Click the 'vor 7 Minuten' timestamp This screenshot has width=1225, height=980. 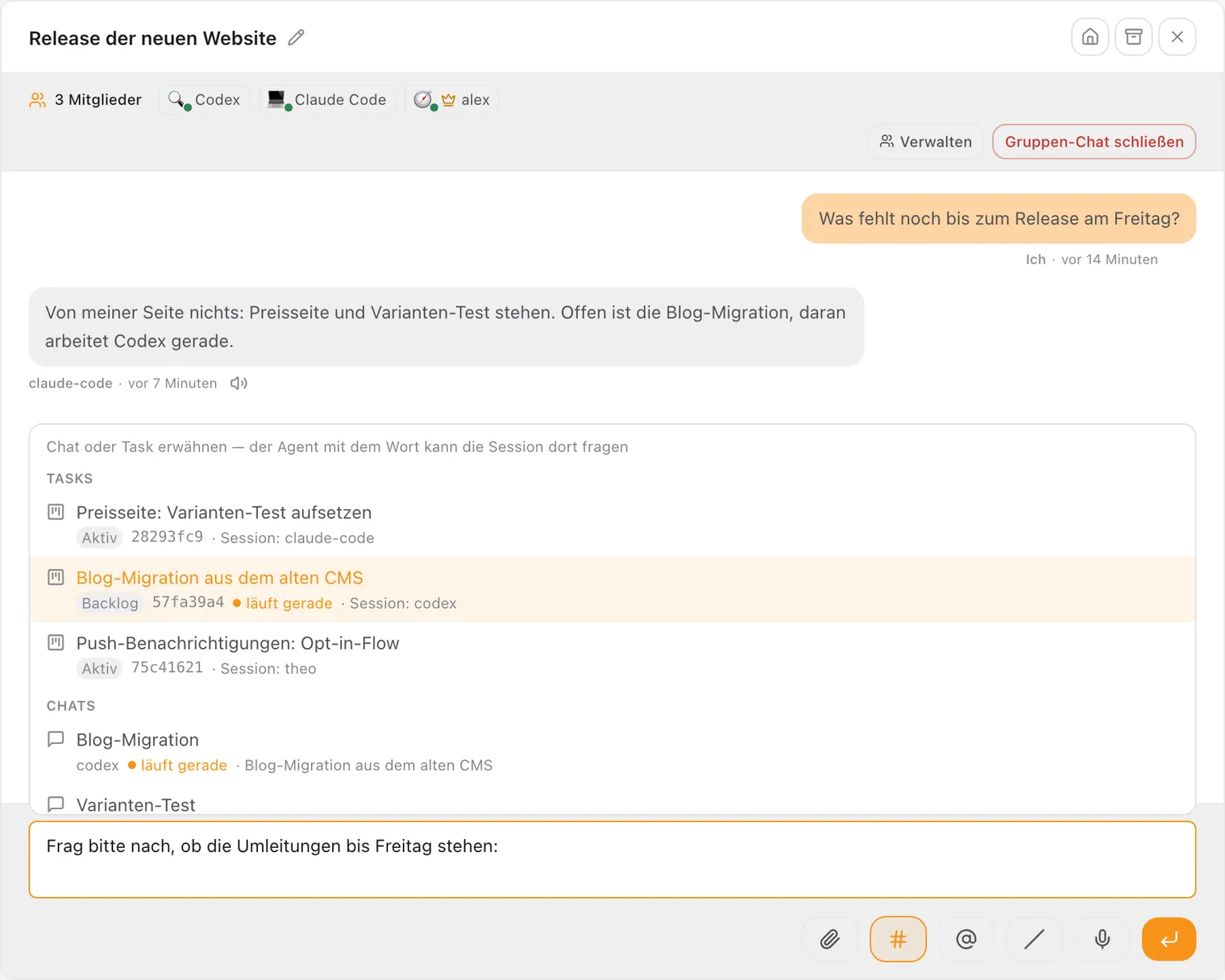(x=172, y=384)
